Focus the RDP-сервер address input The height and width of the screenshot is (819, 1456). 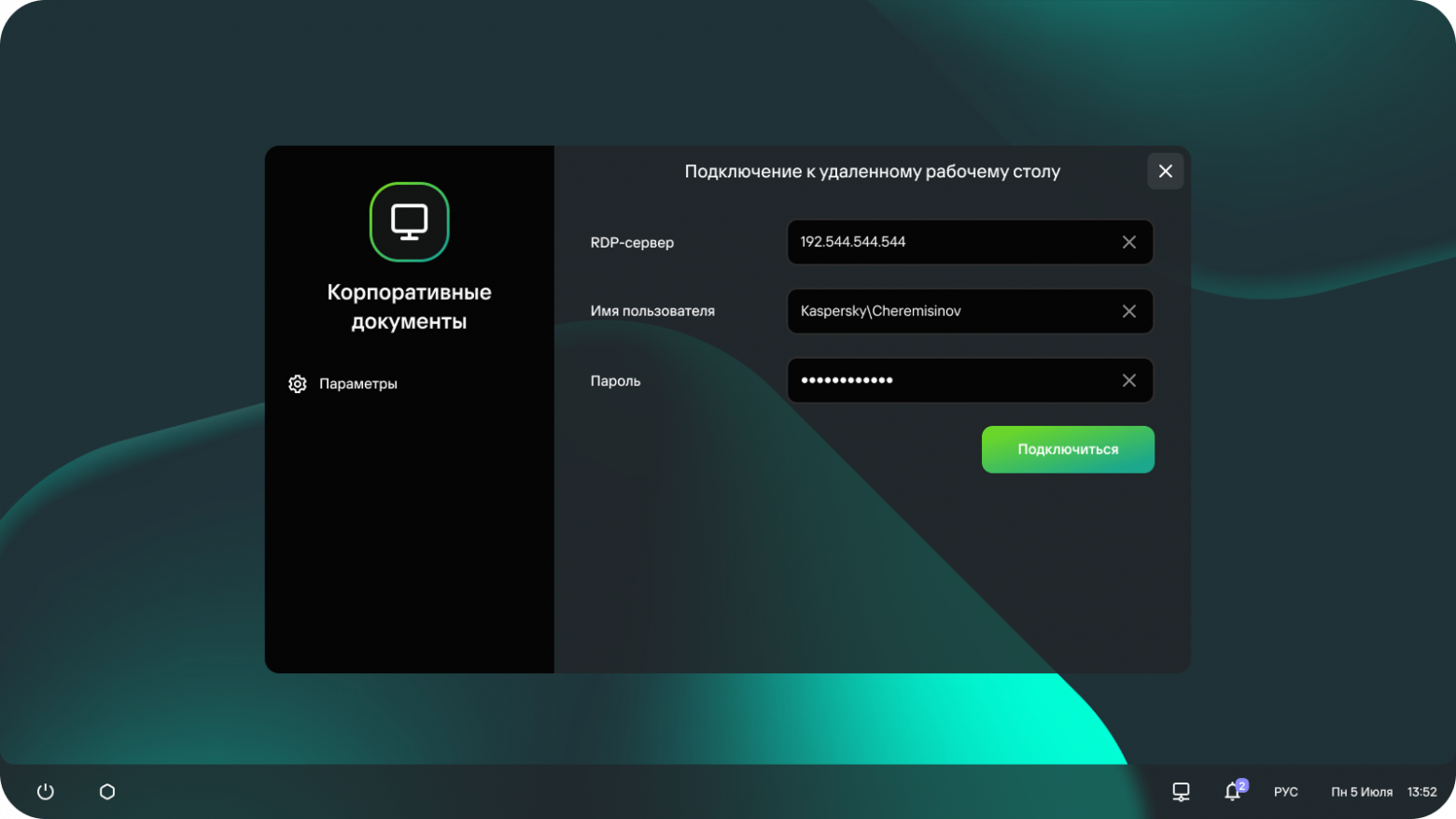(x=971, y=242)
